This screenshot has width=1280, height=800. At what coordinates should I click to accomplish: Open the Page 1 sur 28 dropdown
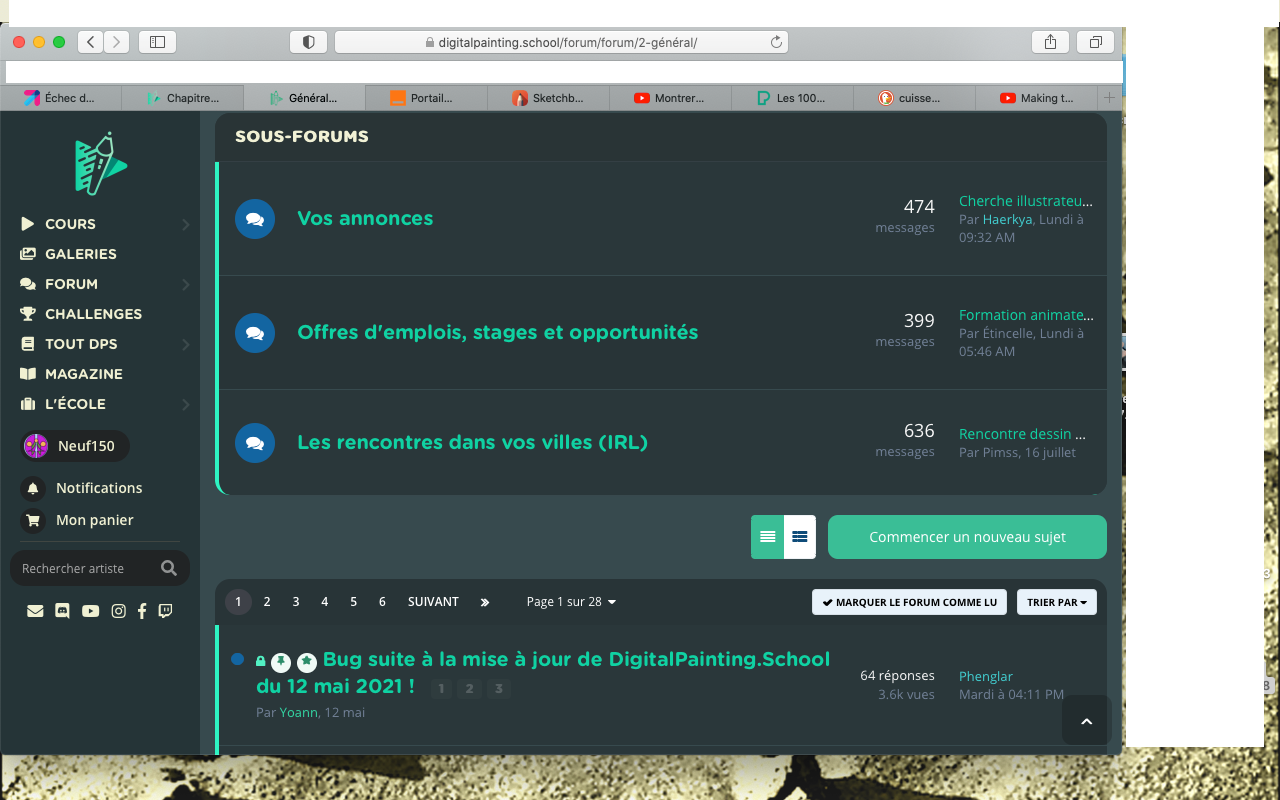[571, 602]
